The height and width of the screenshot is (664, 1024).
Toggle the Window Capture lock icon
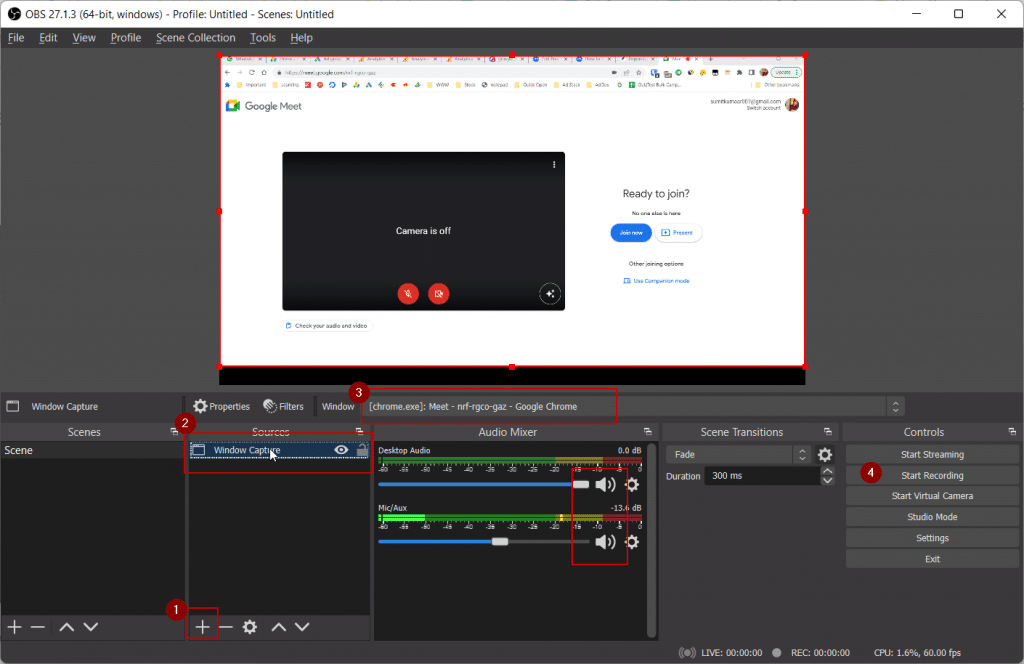coord(362,450)
